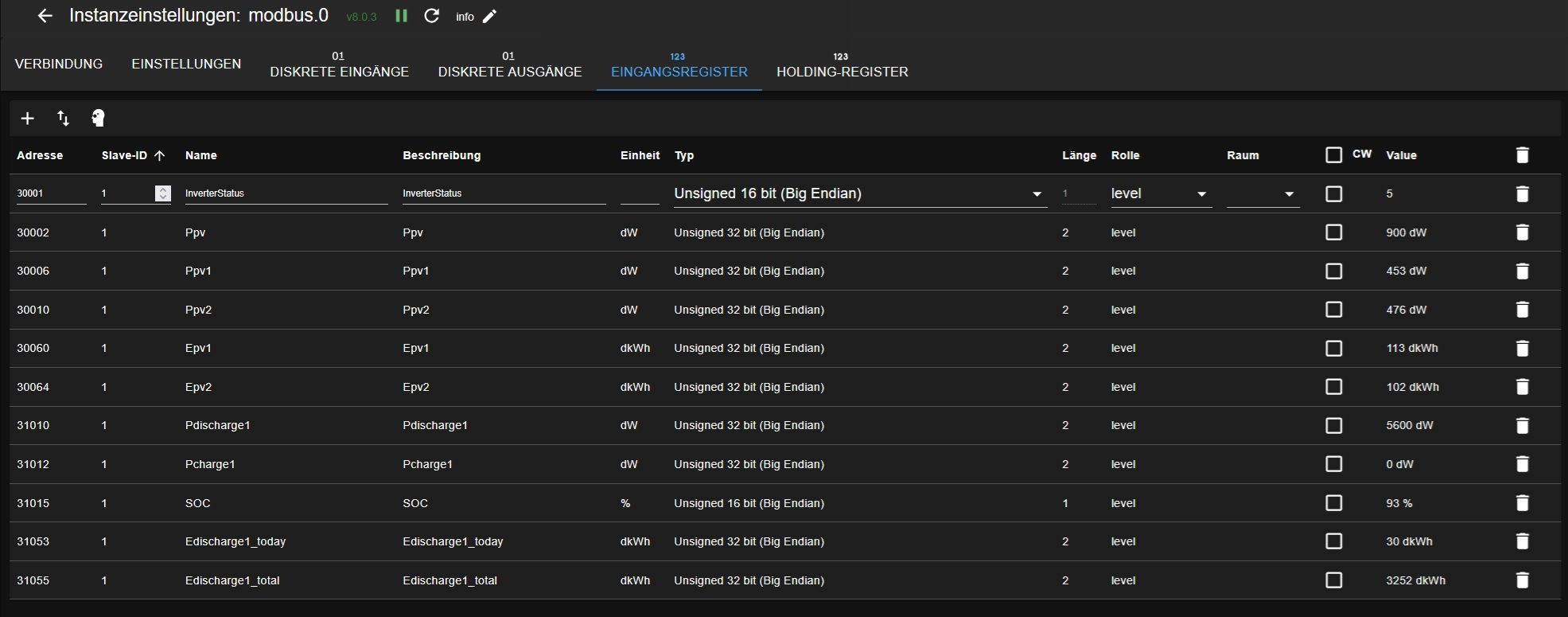1568x617 pixels.
Task: Delete all registers via header trash icon
Action: click(1522, 155)
